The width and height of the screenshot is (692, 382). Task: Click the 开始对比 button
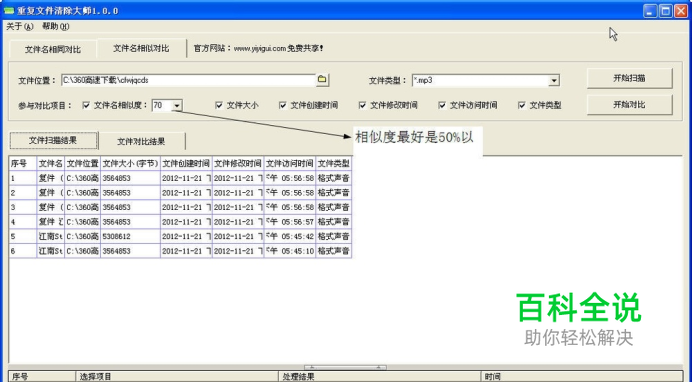point(629,105)
